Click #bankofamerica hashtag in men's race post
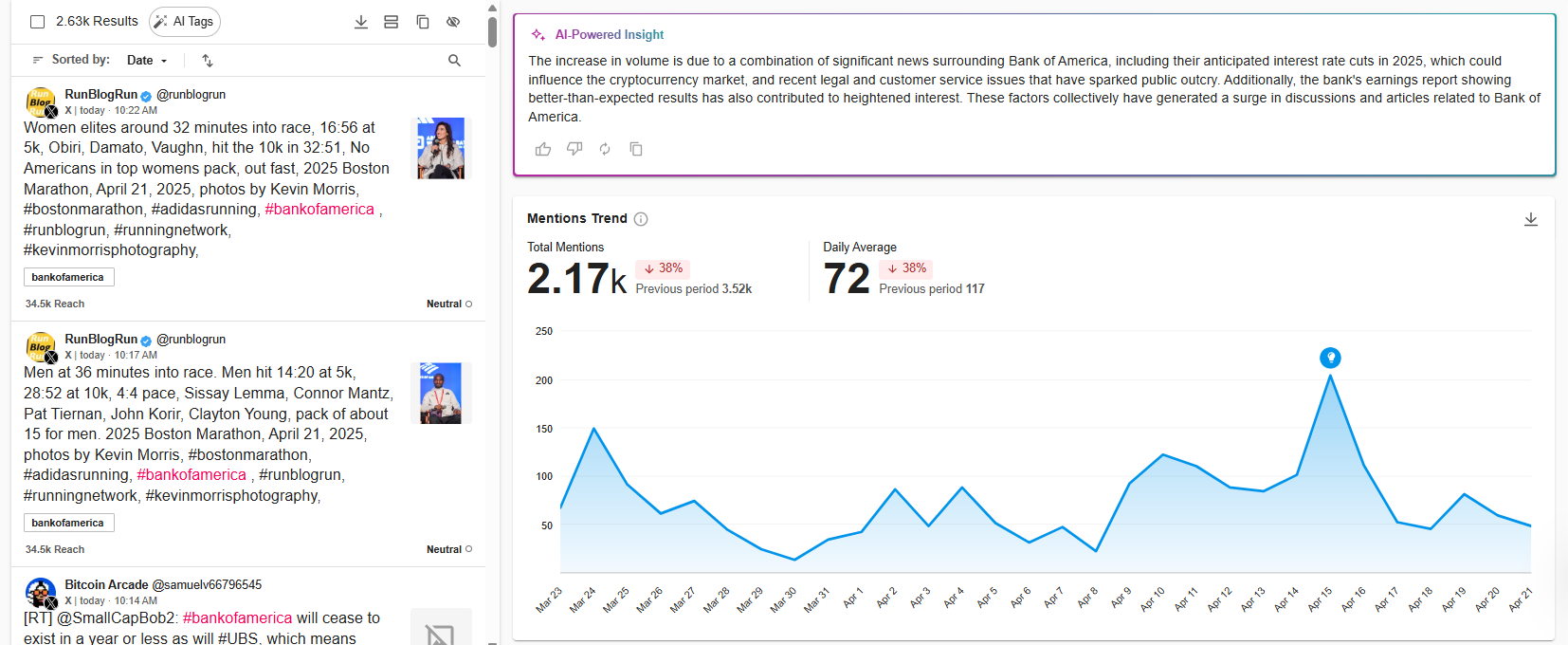Screen dimensions: 1568x645 191,475
